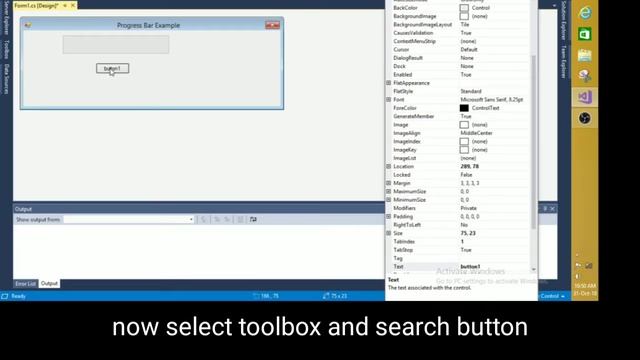The height and width of the screenshot is (360, 640).
Task: Select the RightToLeft property row
Action: [x=458, y=225]
